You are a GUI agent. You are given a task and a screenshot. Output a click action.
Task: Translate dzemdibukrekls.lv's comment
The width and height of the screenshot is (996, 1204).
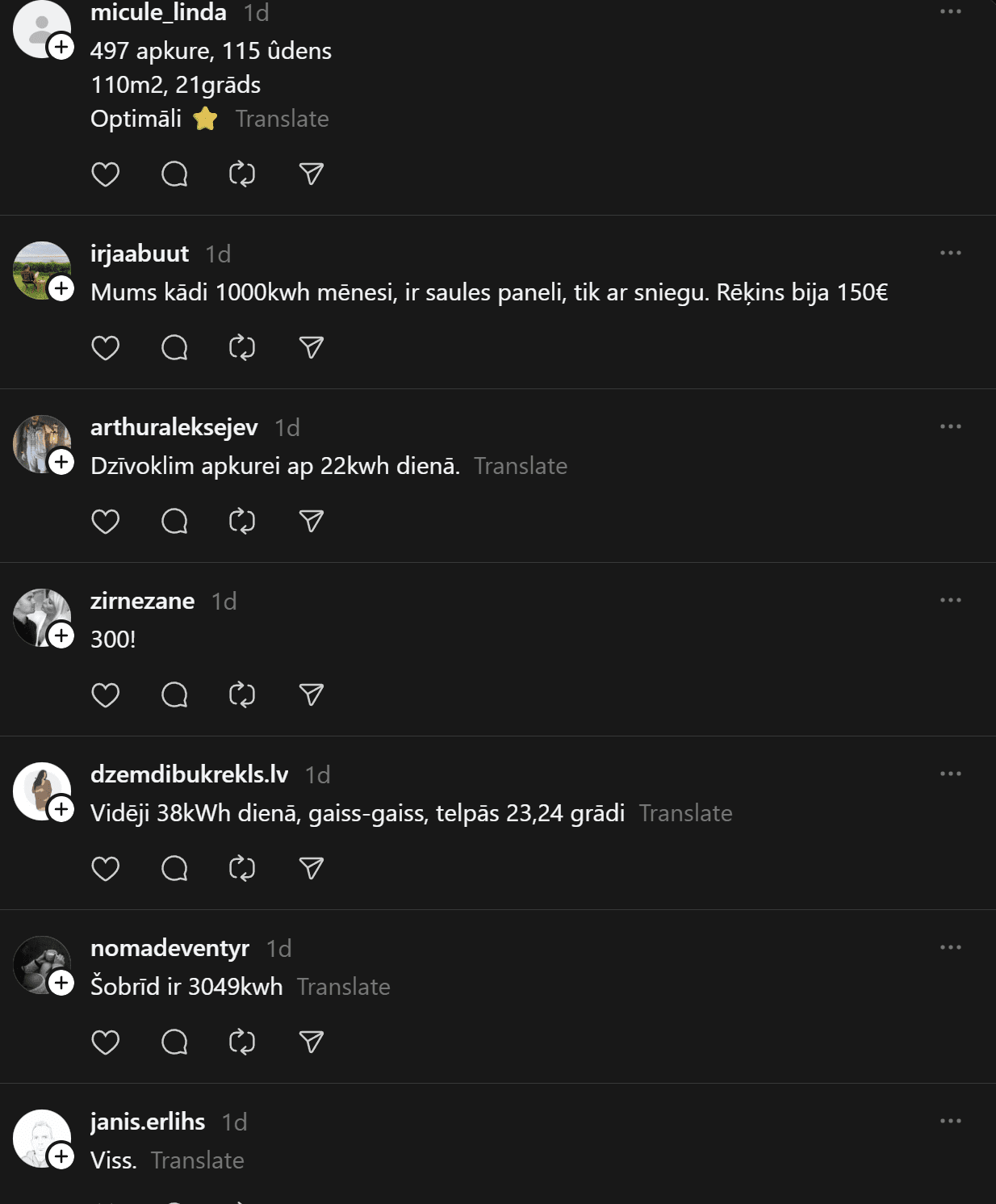(685, 813)
